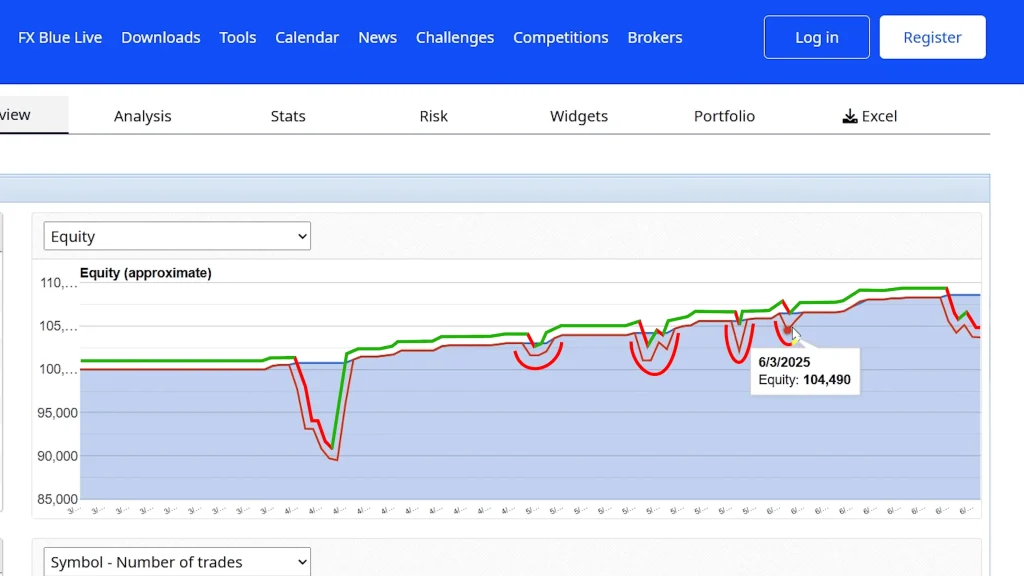Select the Risk tab
1024x576 pixels.
click(433, 116)
